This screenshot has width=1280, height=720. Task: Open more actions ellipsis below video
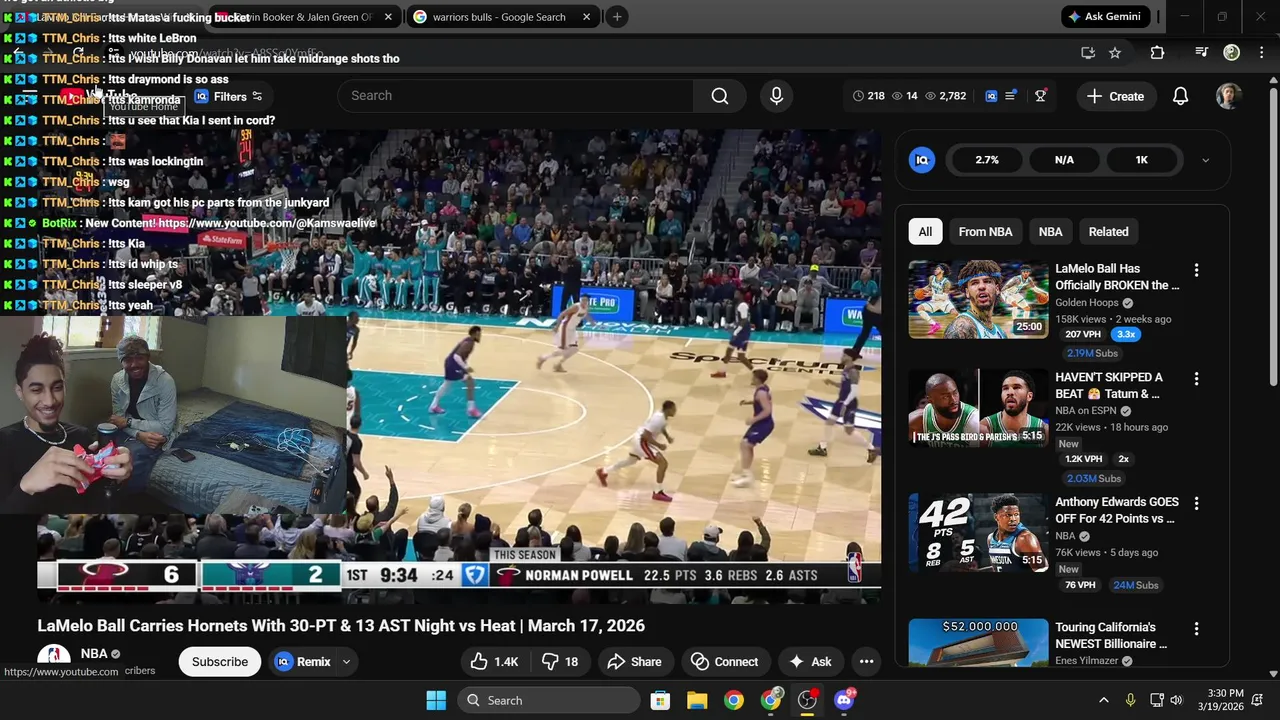pyautogui.click(x=866, y=662)
